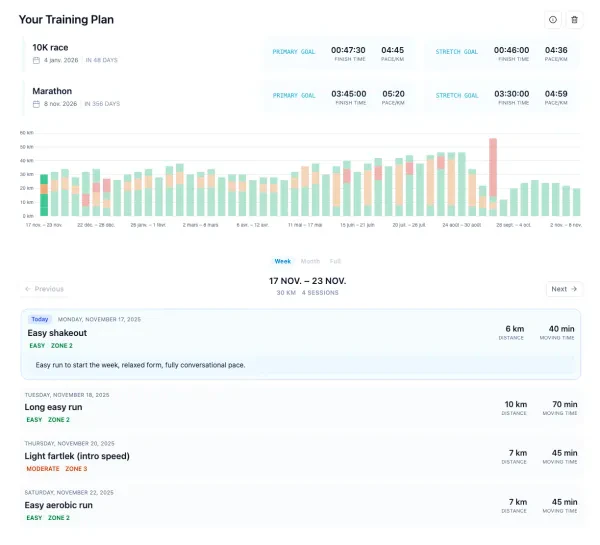The image size is (600, 545).
Task: Click the info icon beside the trash
Action: coord(553,19)
